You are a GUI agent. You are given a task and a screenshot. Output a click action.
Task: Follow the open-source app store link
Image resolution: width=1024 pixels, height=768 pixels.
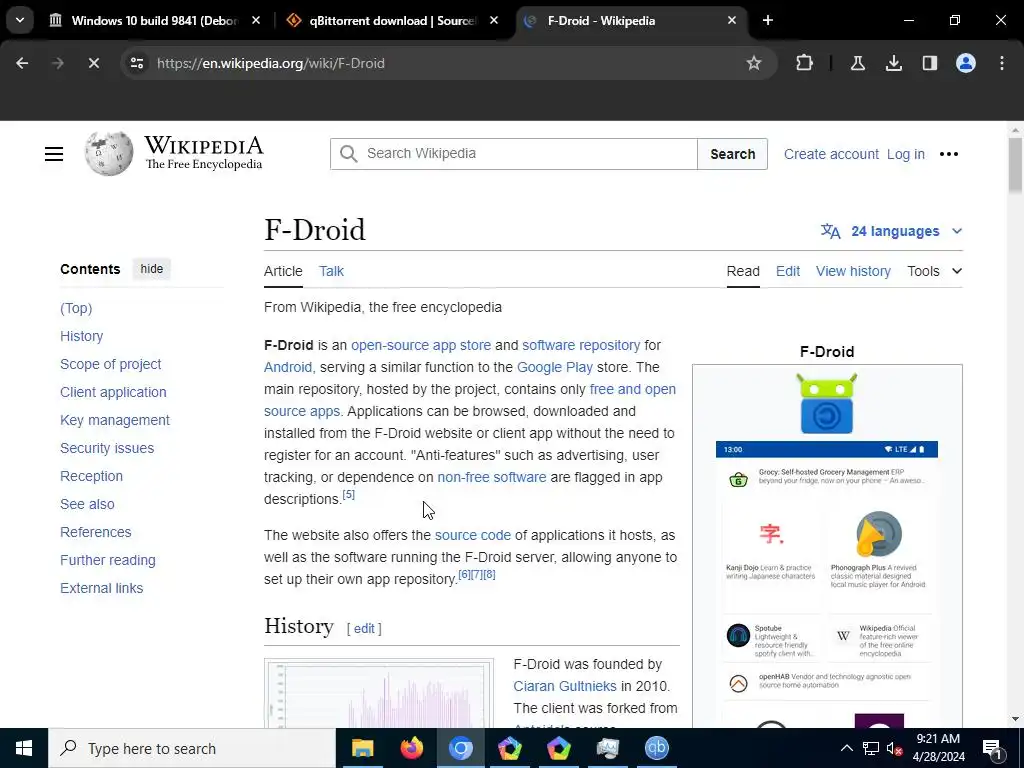coord(421,345)
